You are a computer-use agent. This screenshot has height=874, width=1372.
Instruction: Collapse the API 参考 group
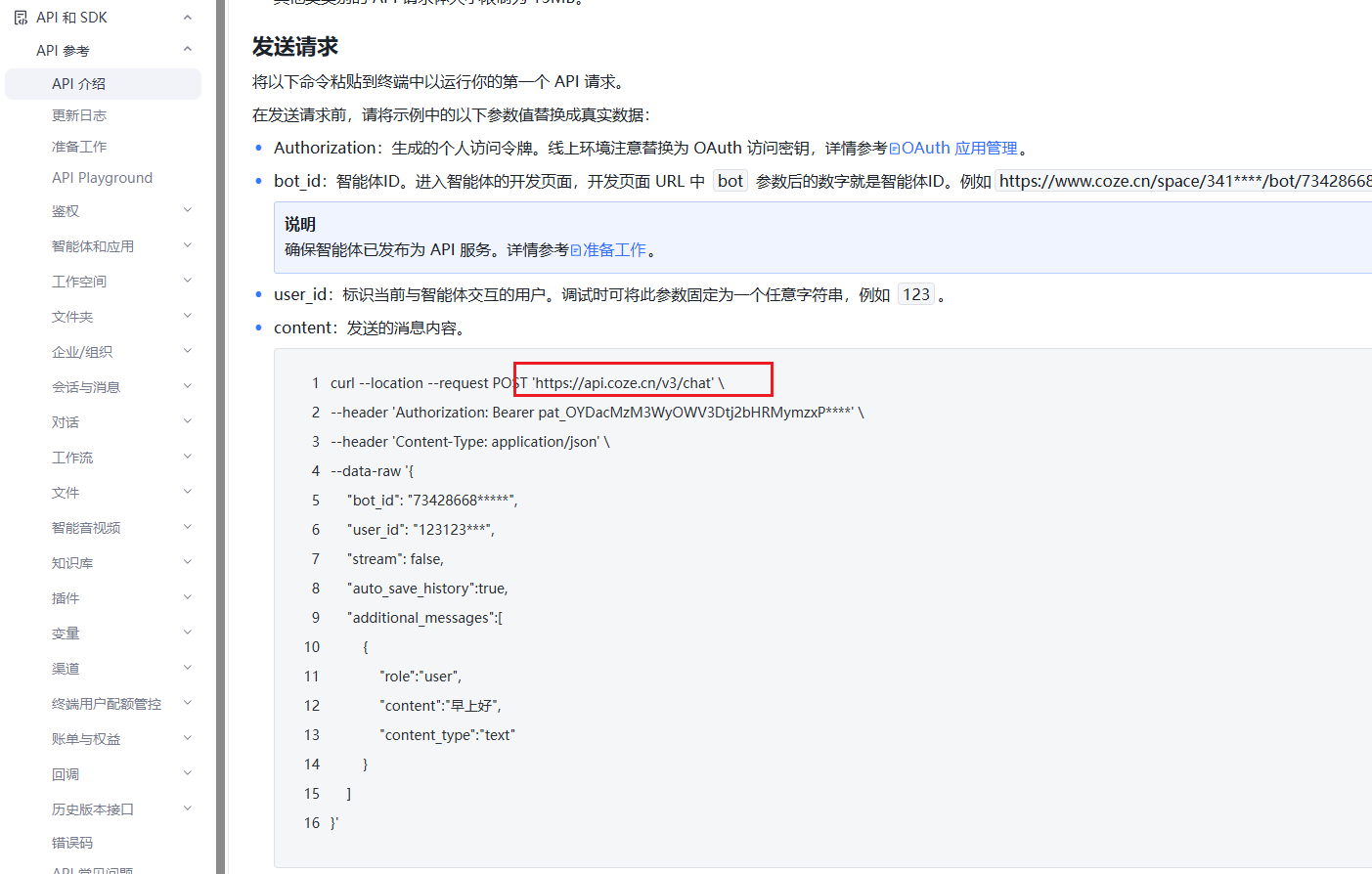(x=188, y=50)
